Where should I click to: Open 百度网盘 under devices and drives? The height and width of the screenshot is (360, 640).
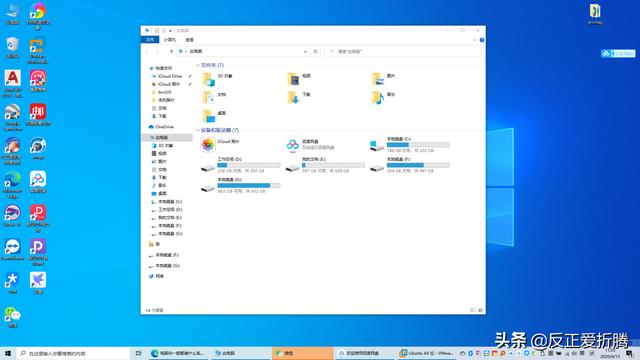311,144
